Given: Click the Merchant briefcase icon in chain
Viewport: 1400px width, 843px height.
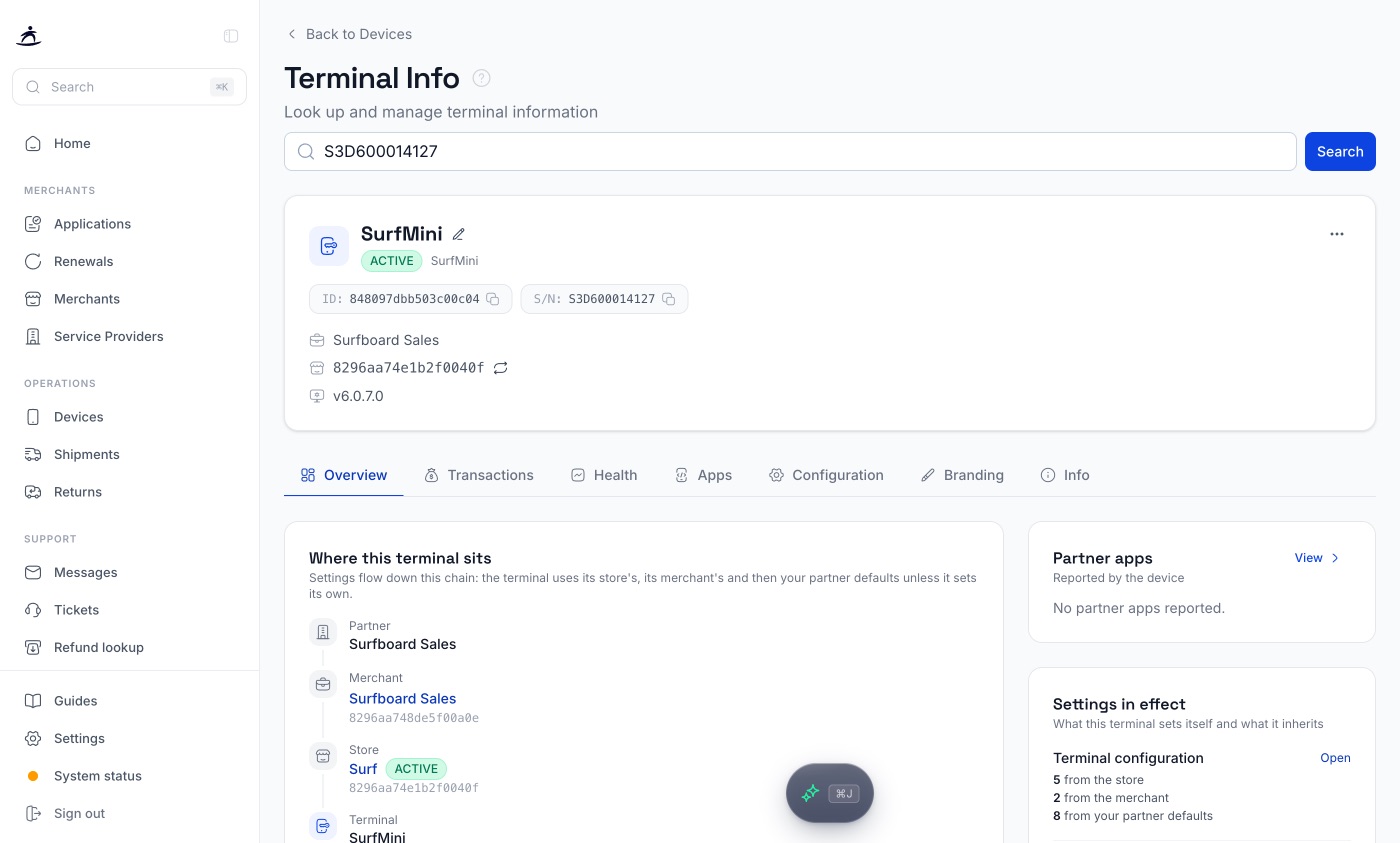Looking at the screenshot, I should (x=323, y=684).
